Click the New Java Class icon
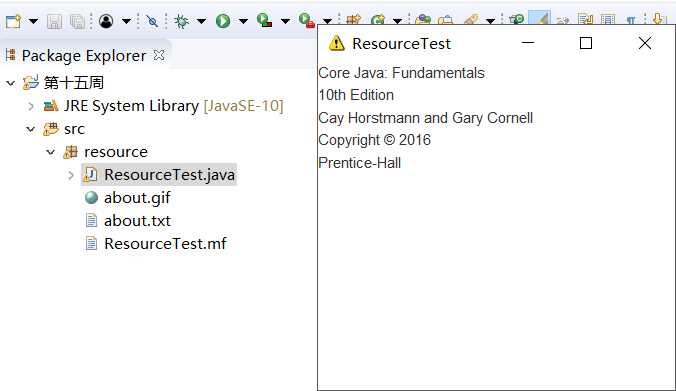676x391 pixels. [378, 19]
